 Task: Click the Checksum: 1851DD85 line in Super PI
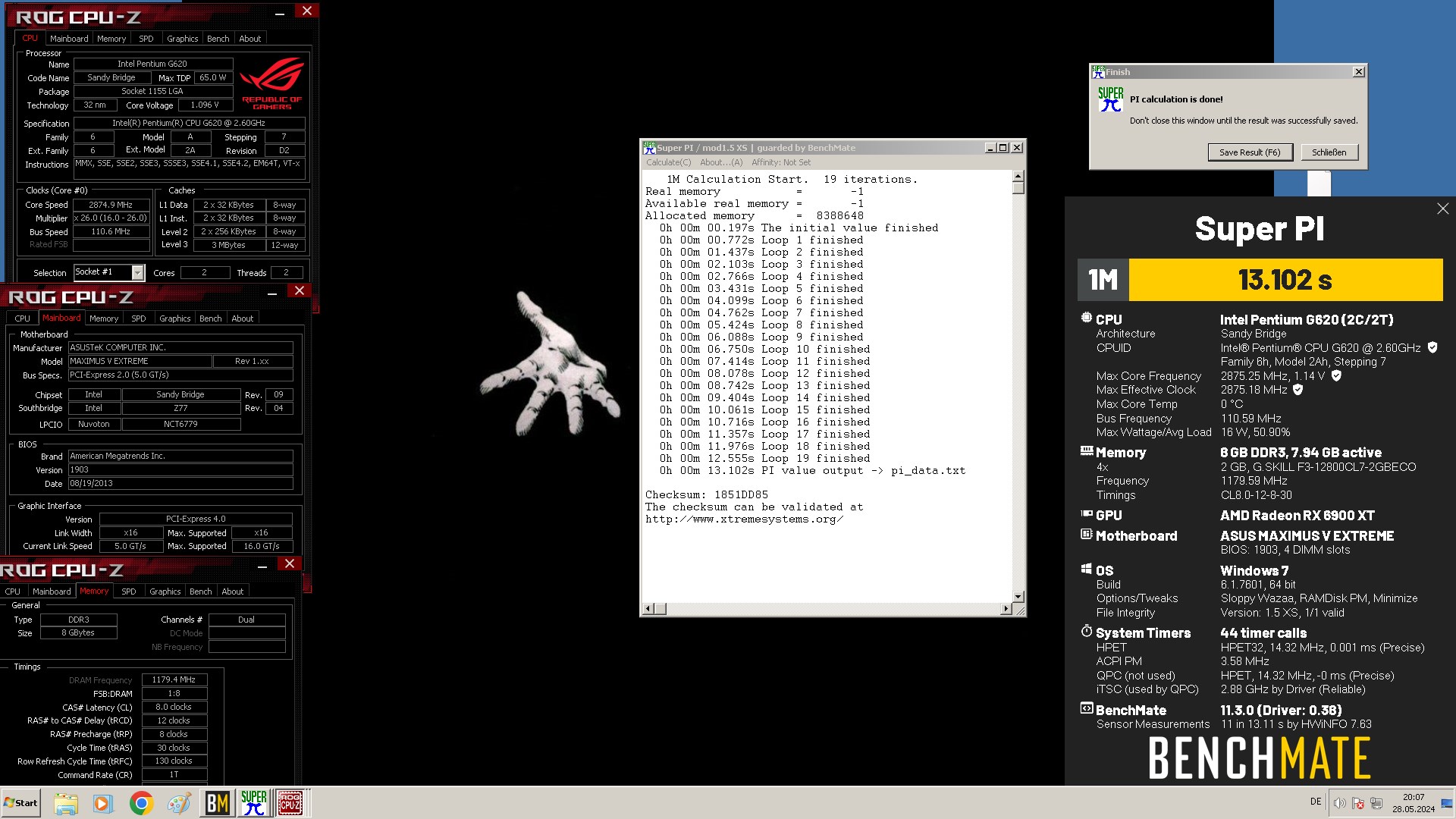[x=707, y=494]
